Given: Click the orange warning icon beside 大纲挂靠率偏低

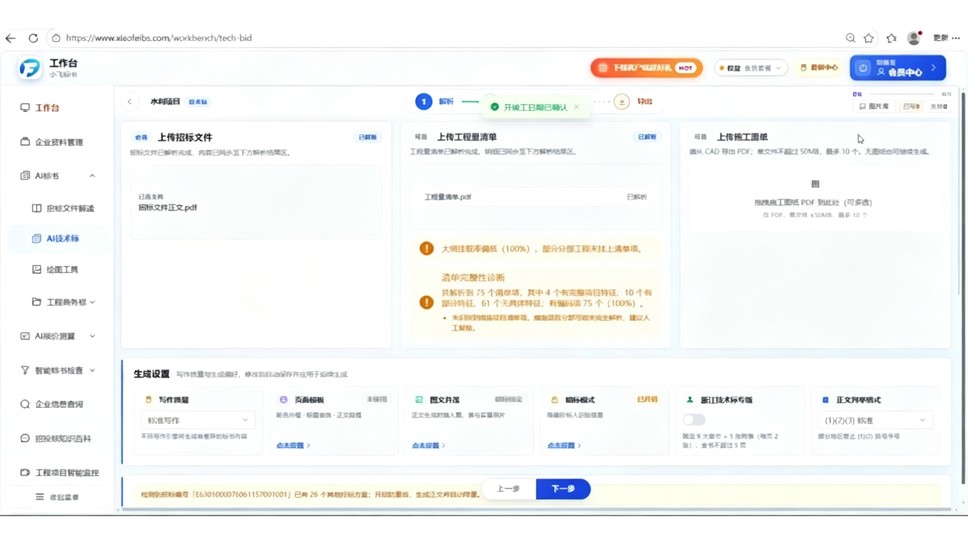Looking at the screenshot, I should tap(427, 248).
